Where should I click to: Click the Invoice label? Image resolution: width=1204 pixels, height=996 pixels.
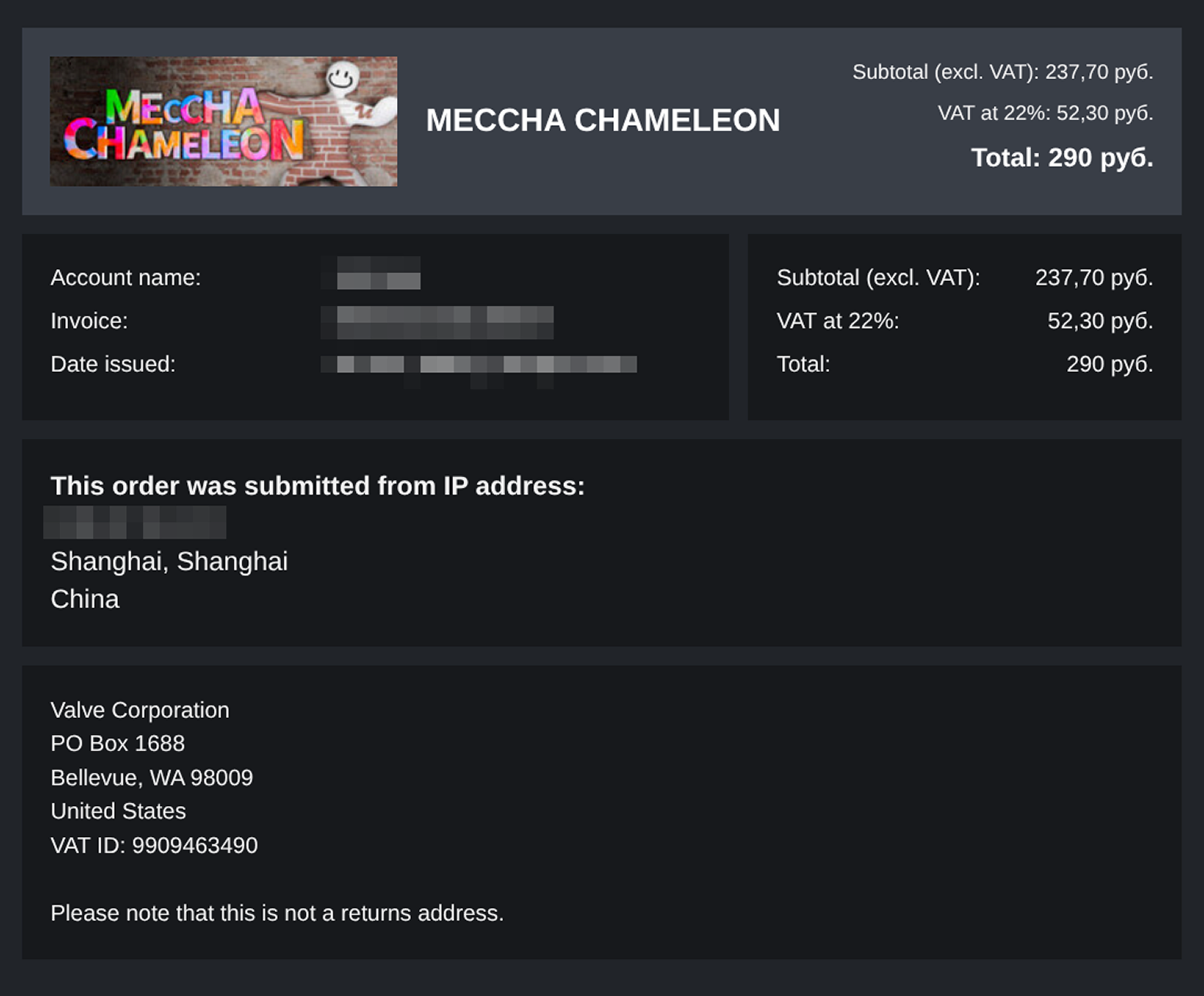pyautogui.click(x=90, y=321)
